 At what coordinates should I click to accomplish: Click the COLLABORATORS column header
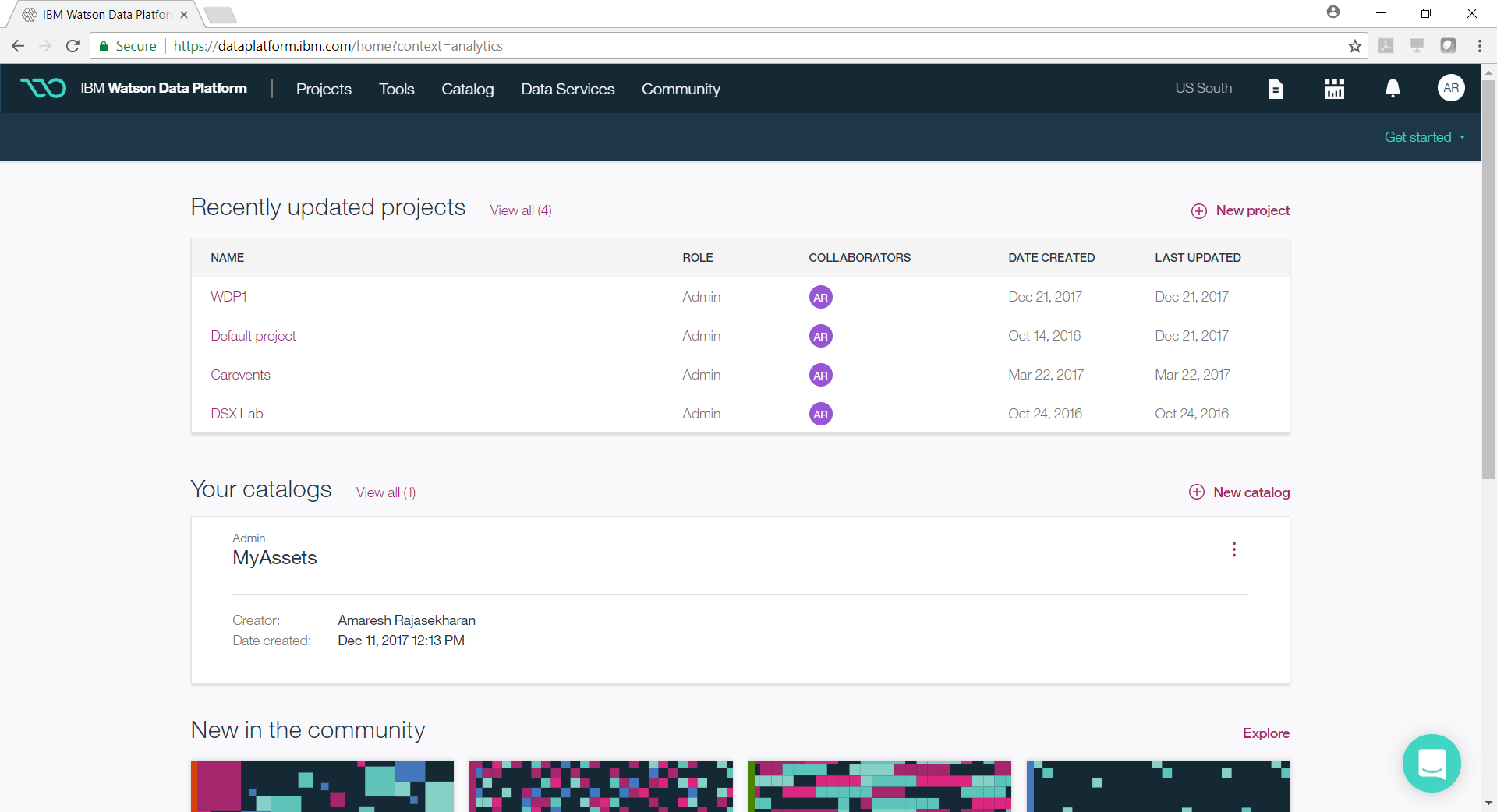[x=859, y=258]
